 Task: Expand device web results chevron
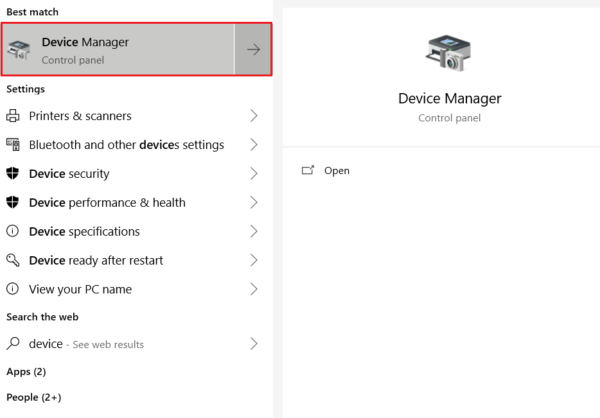pyautogui.click(x=254, y=344)
